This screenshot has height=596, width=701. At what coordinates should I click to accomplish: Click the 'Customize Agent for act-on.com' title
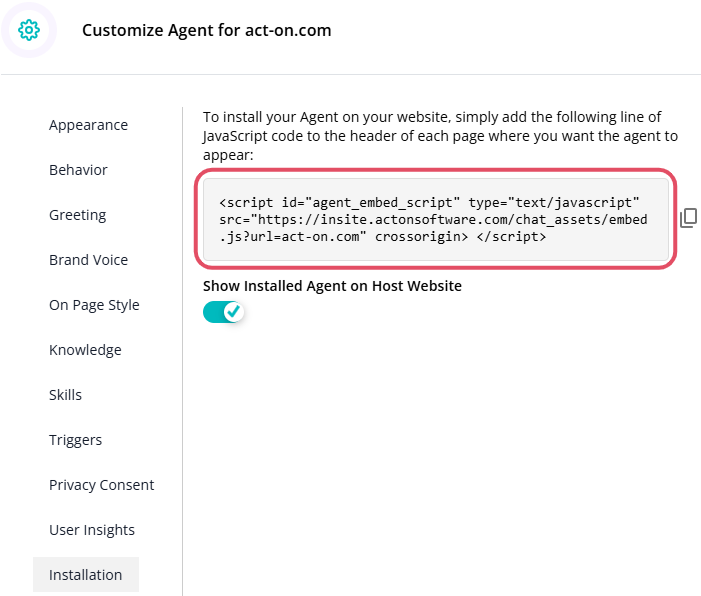pos(207,30)
